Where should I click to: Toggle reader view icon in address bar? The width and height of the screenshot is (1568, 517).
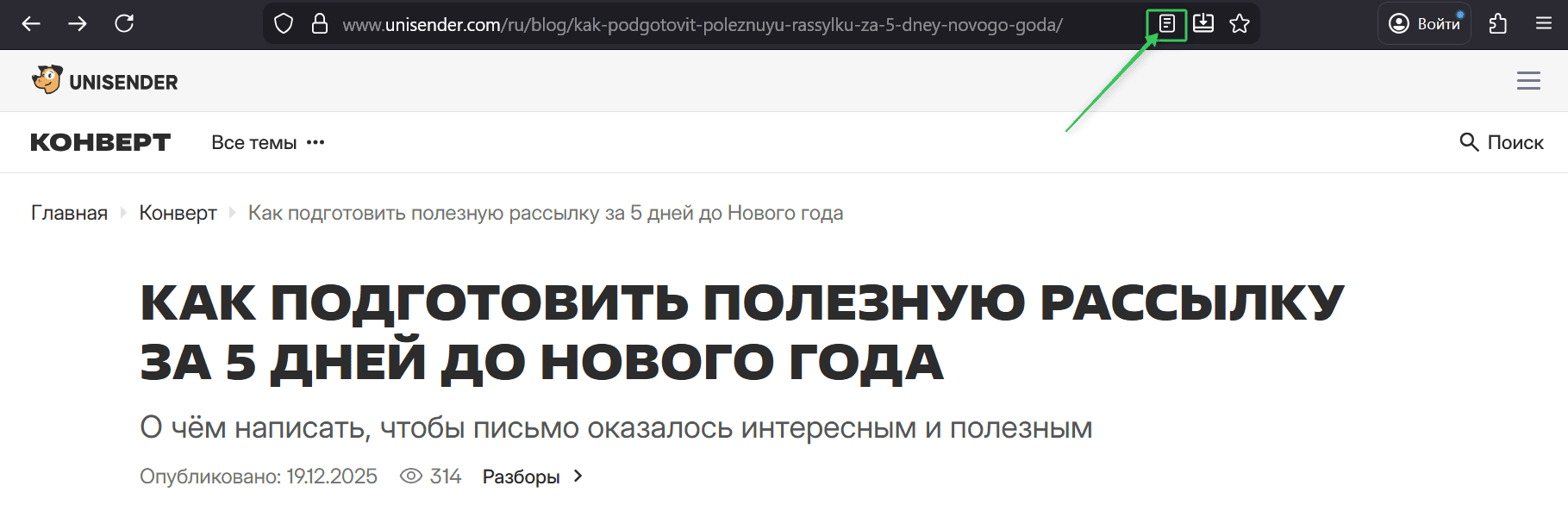[1167, 24]
